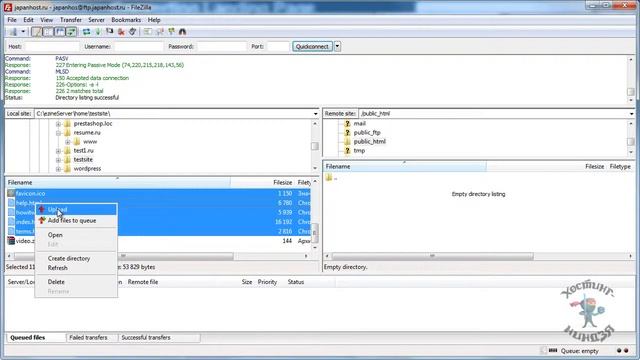
Task: Toggle remote directory tree display
Action: pyautogui.click(x=60, y=32)
